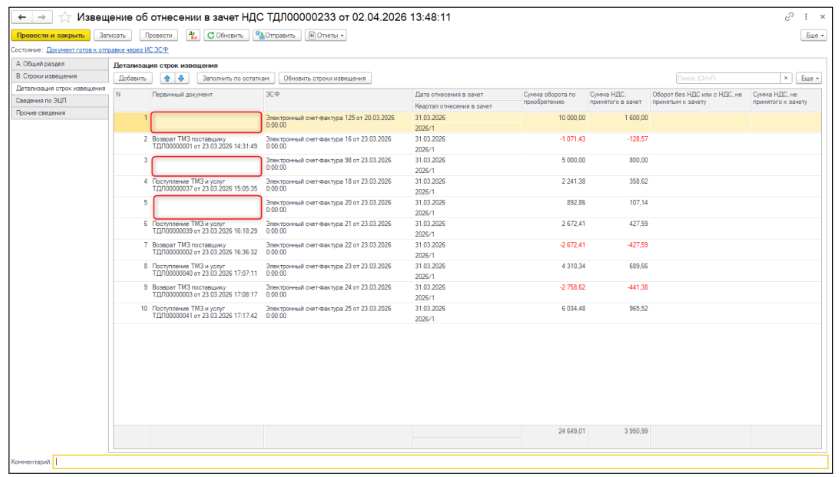840x477 pixels.
Task: Copy document link using chain icon
Action: [x=790, y=17]
